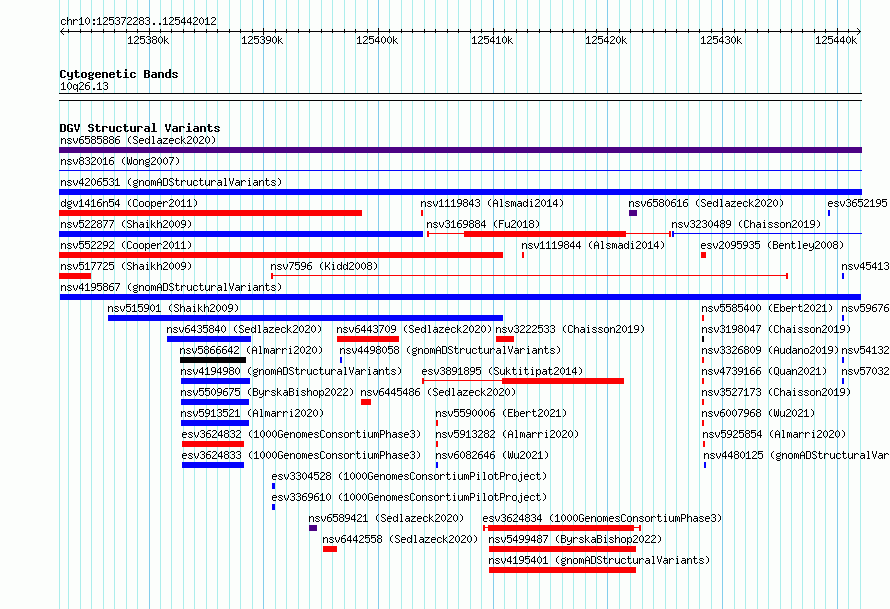Screen dimensions: 890x609
Task: Open nsv517725 (Shaikh2009) label
Action: point(126,266)
